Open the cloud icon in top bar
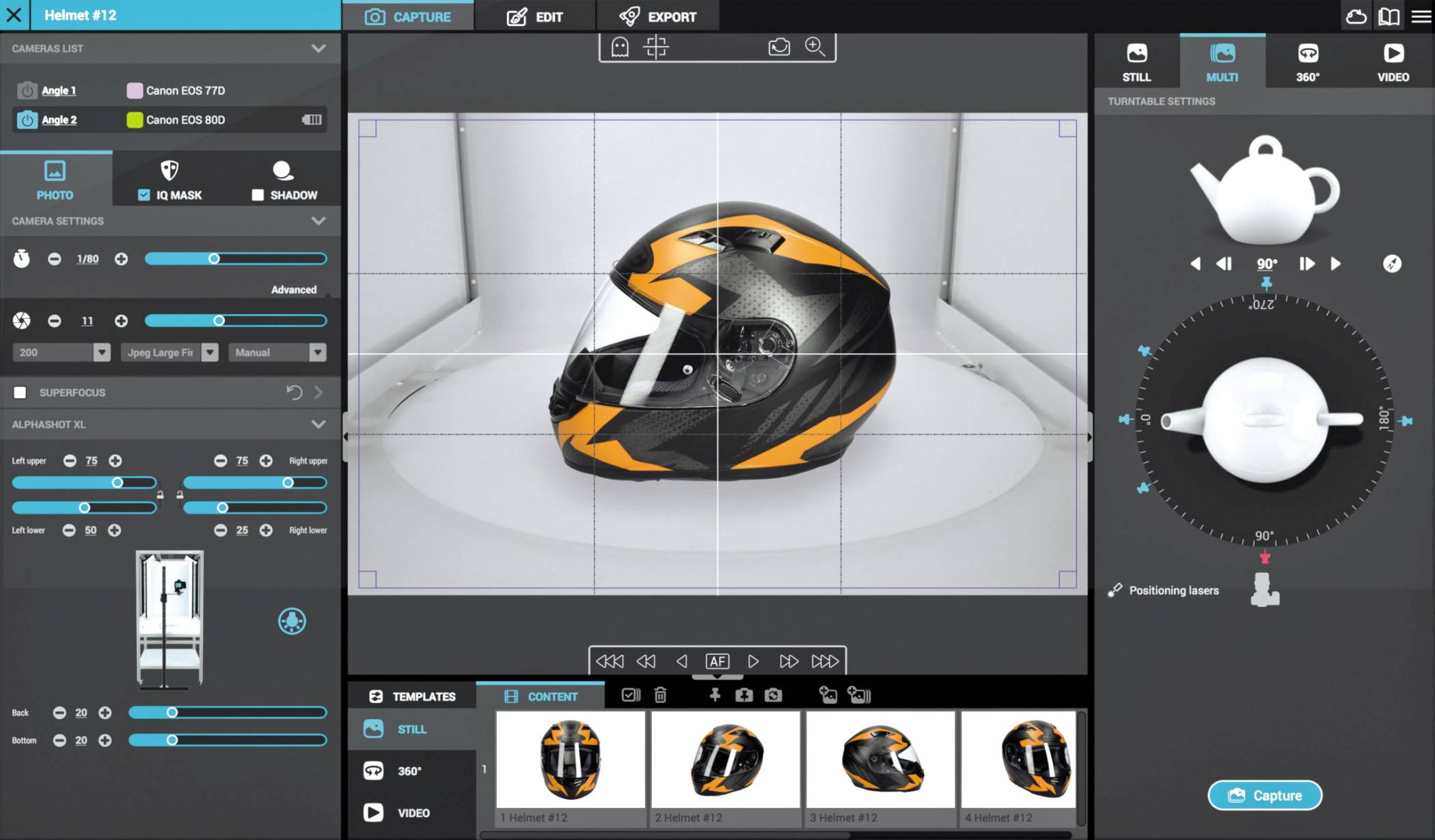Viewport: 1435px width, 840px height. [x=1356, y=16]
